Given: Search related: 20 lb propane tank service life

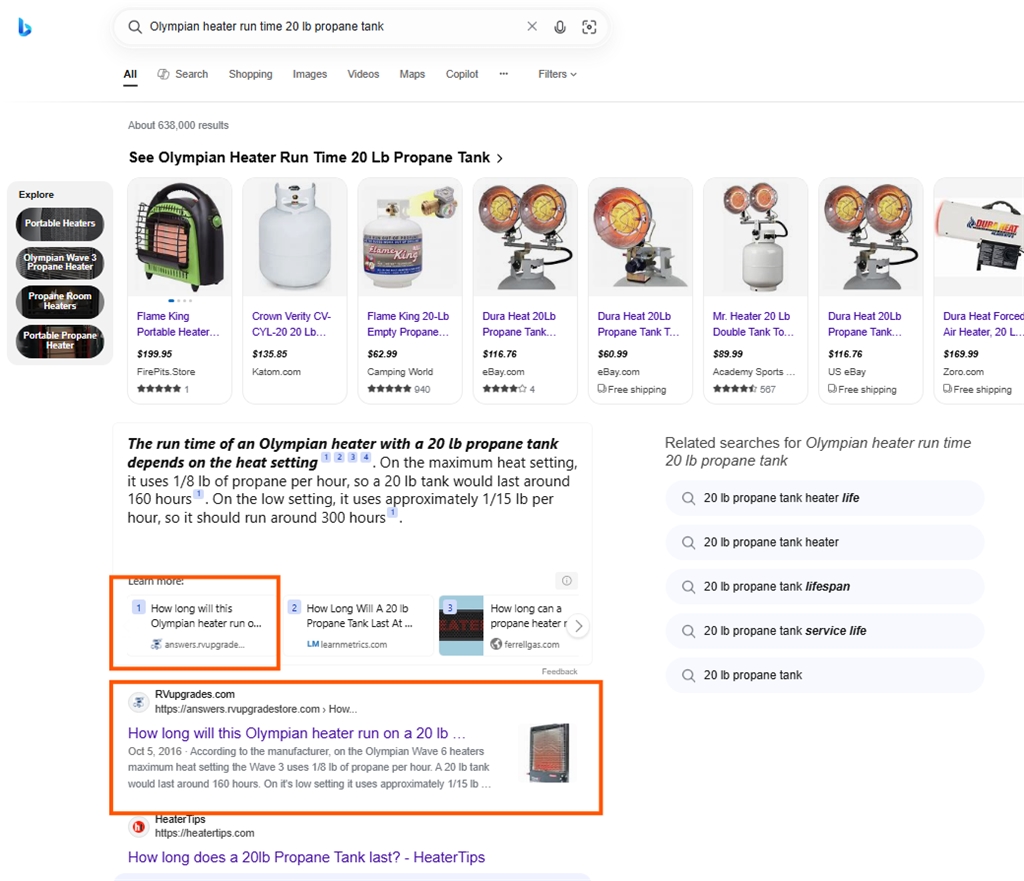Looking at the screenshot, I should (x=825, y=632).
